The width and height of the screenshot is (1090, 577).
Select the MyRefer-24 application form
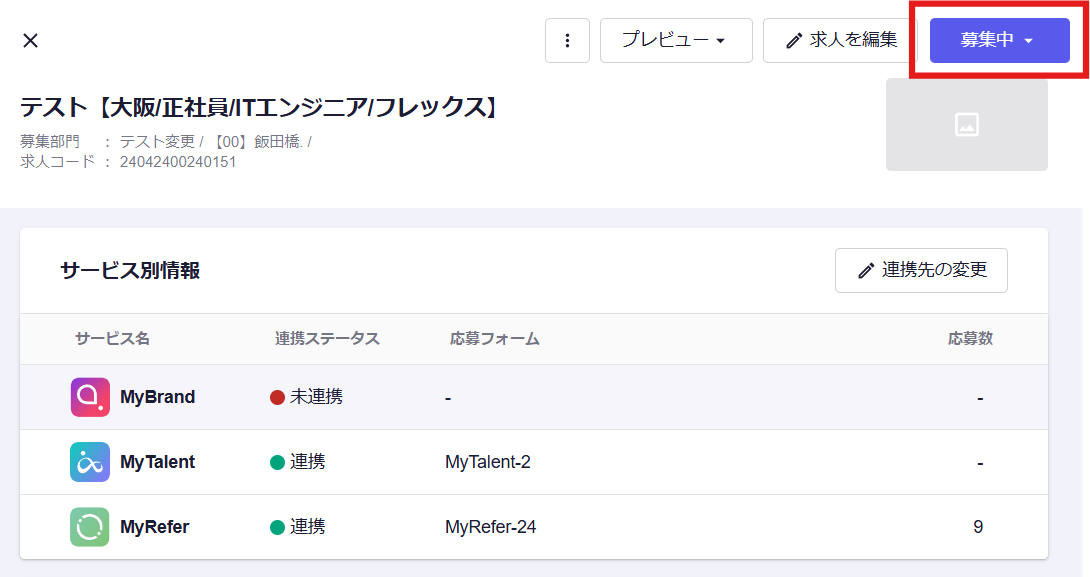tap(490, 527)
